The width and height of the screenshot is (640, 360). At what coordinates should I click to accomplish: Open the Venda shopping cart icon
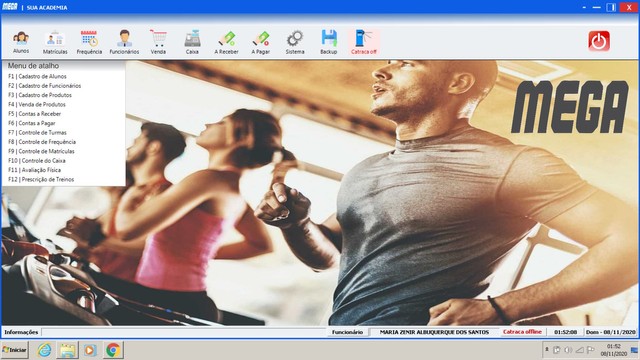click(158, 42)
